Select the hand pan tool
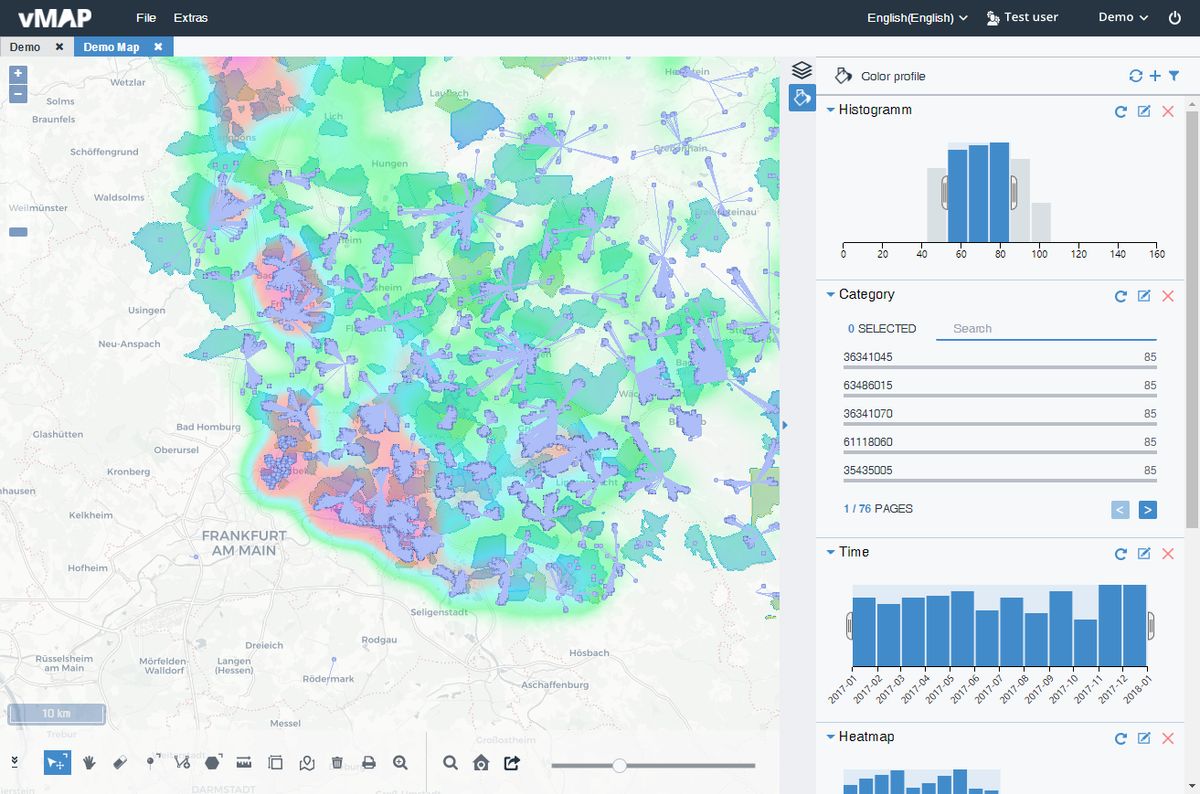1200x794 pixels. 89,762
